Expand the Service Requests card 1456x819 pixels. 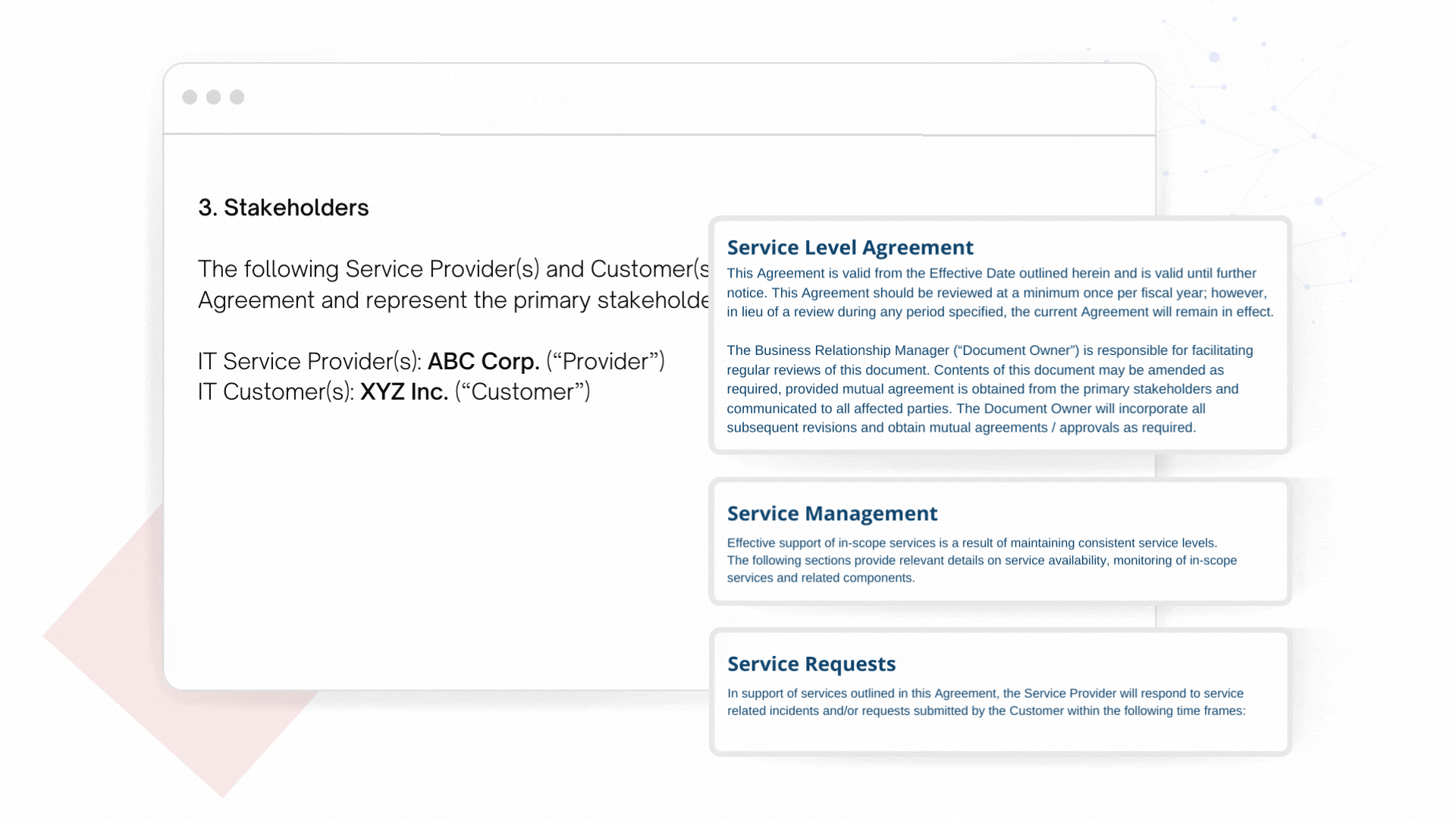[999, 690]
